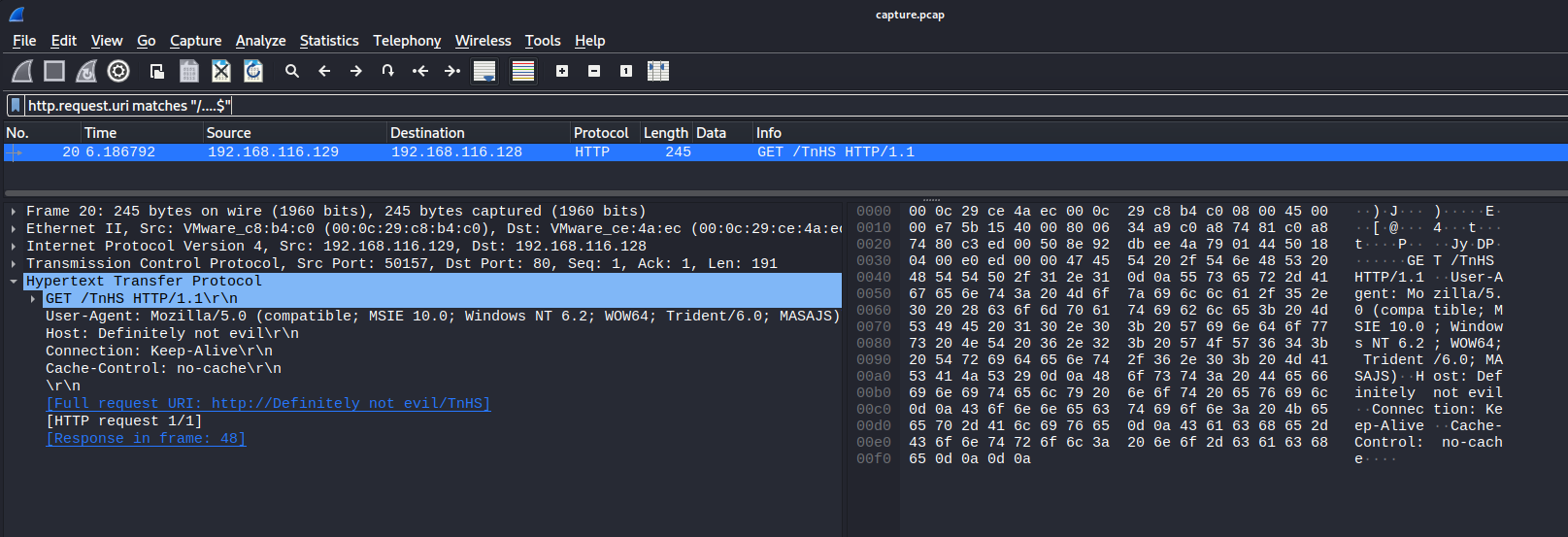Image resolution: width=1568 pixels, height=537 pixels.
Task: Close the capture file icon
Action: click(x=221, y=71)
